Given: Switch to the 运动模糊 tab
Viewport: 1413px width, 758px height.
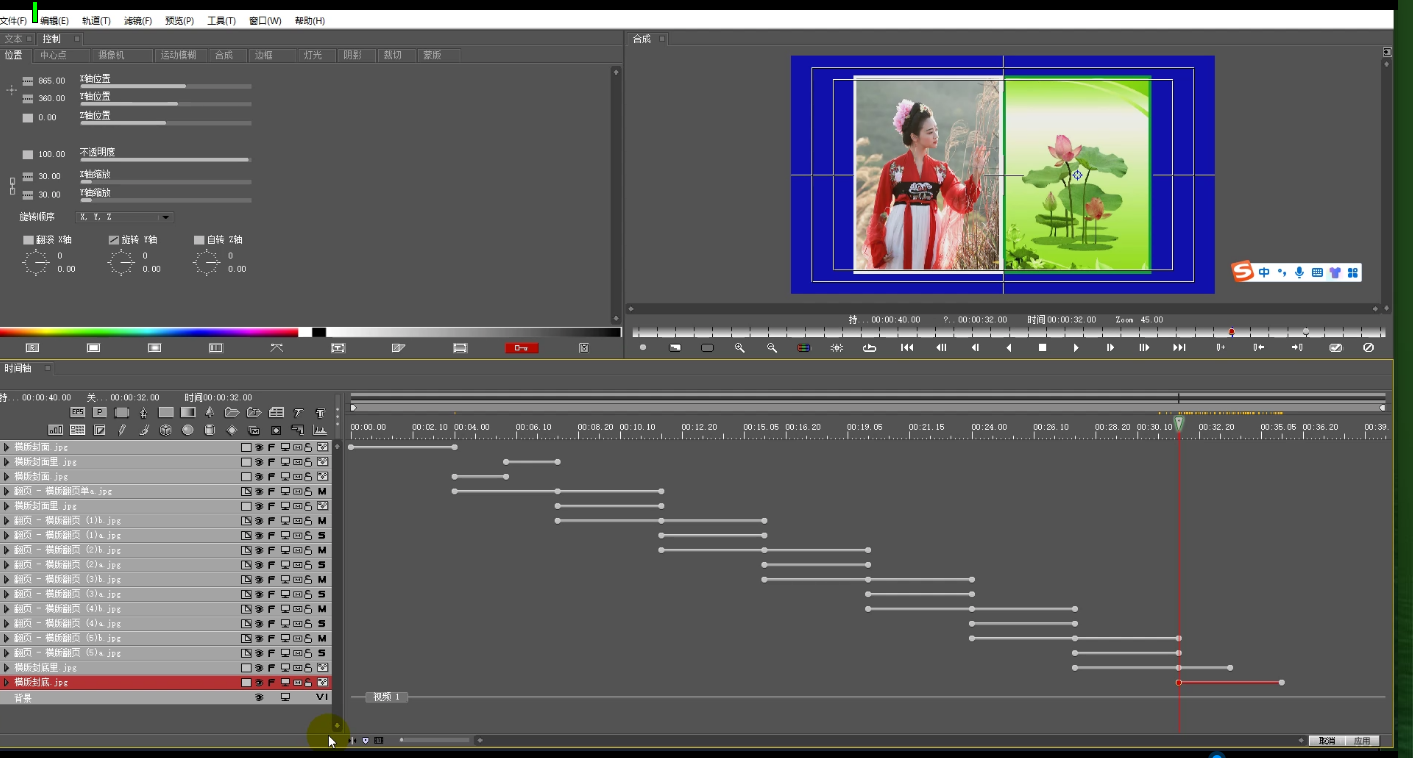Looking at the screenshot, I should tap(179, 55).
